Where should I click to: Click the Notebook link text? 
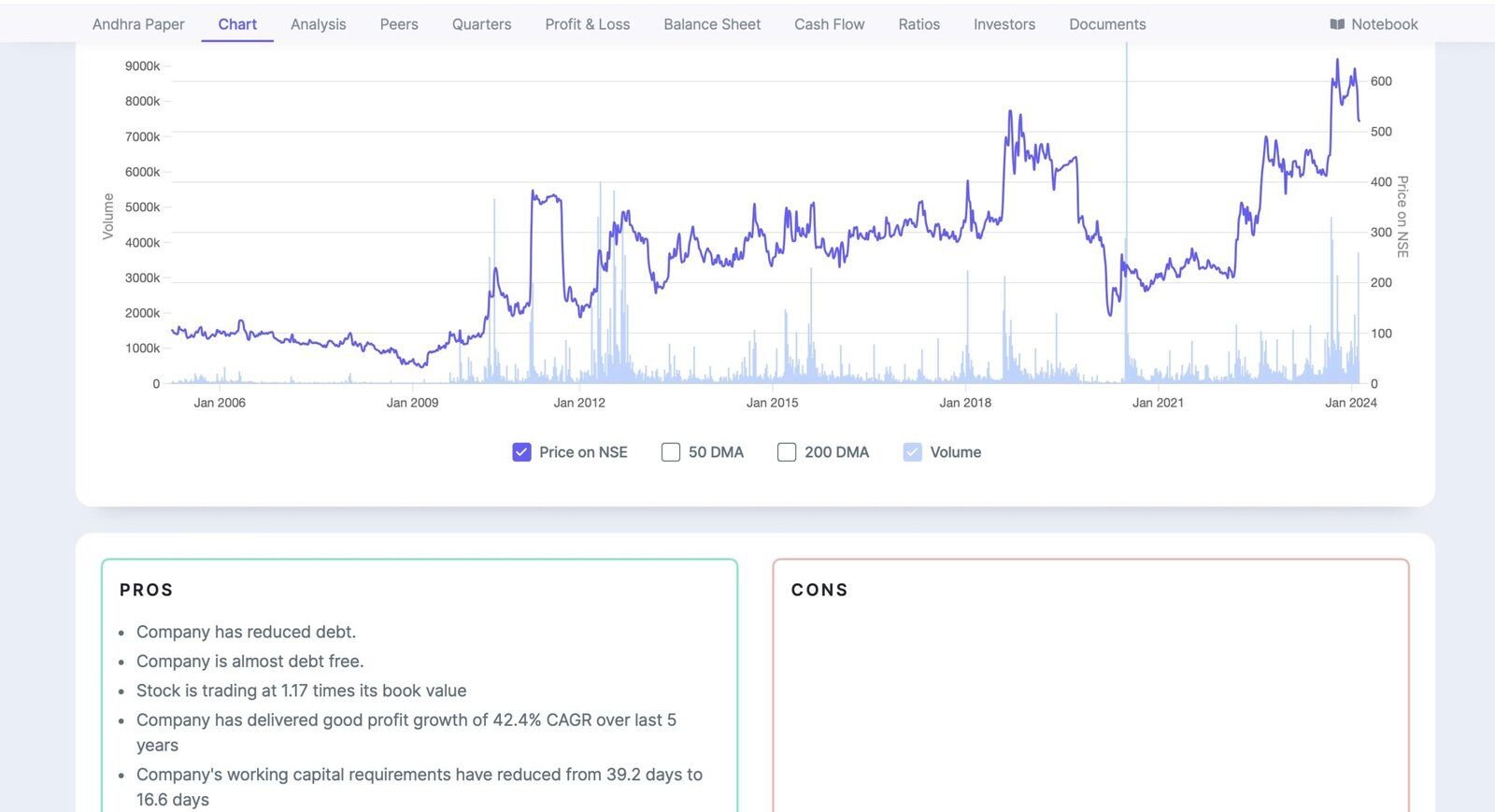tap(1384, 24)
